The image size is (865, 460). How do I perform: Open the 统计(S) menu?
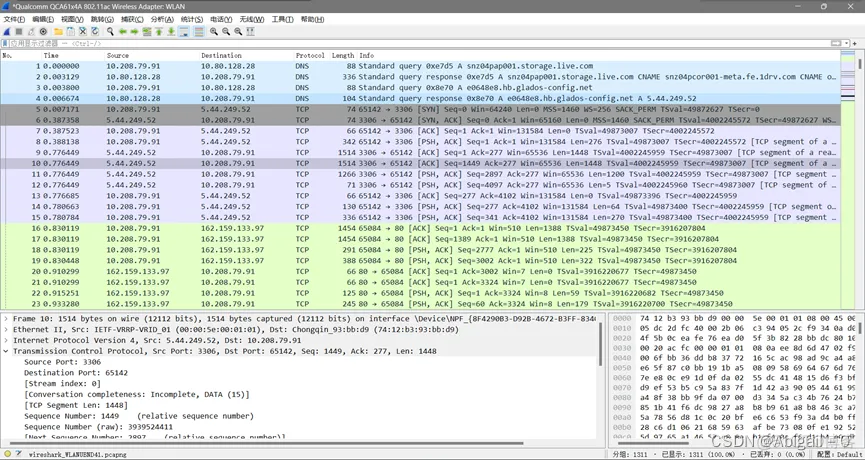pos(192,19)
